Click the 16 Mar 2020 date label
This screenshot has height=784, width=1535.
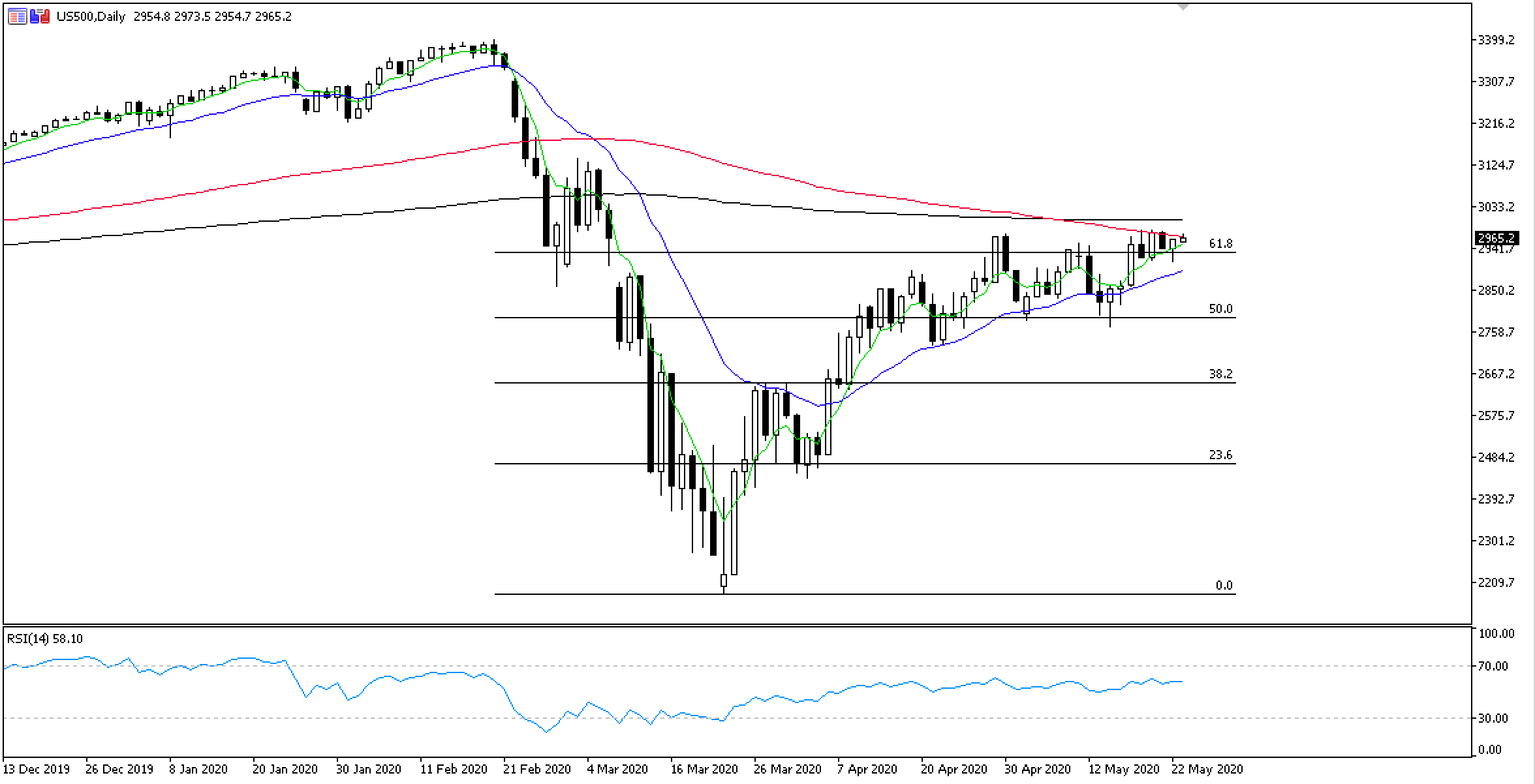[x=704, y=769]
